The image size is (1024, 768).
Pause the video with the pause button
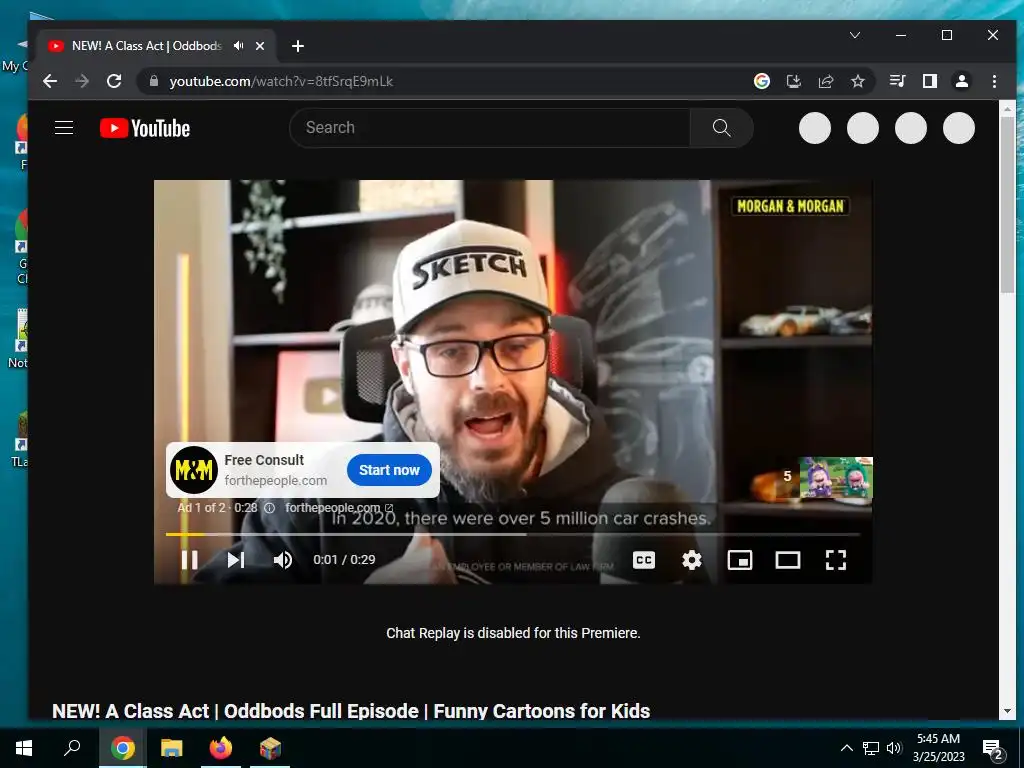(x=189, y=560)
